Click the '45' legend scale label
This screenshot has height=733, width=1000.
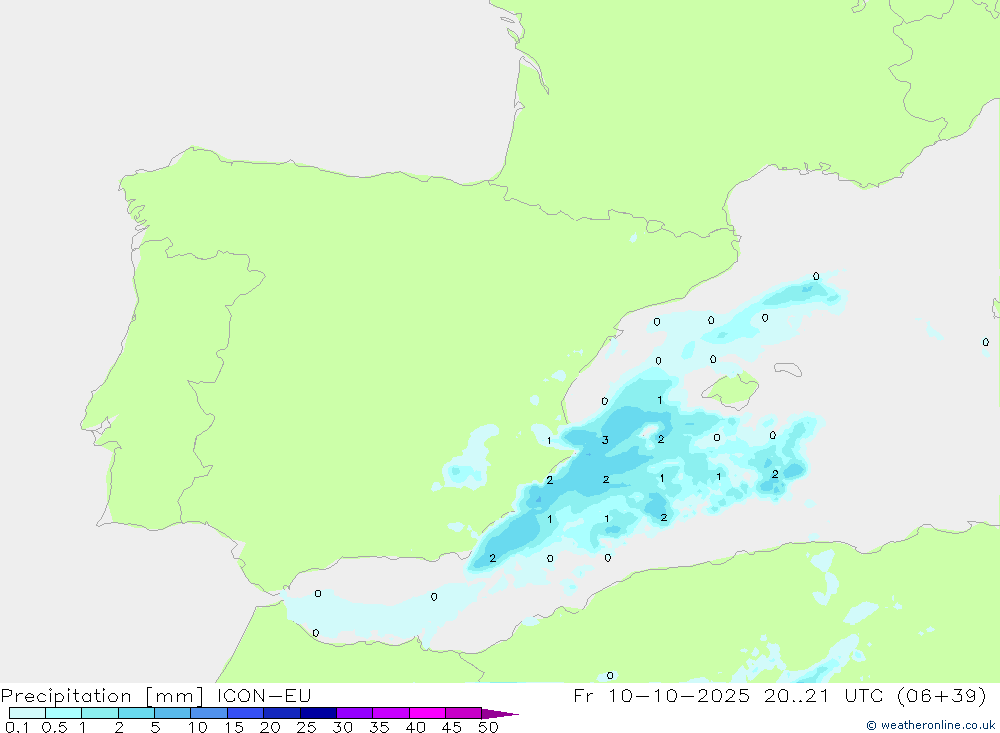(x=452, y=727)
